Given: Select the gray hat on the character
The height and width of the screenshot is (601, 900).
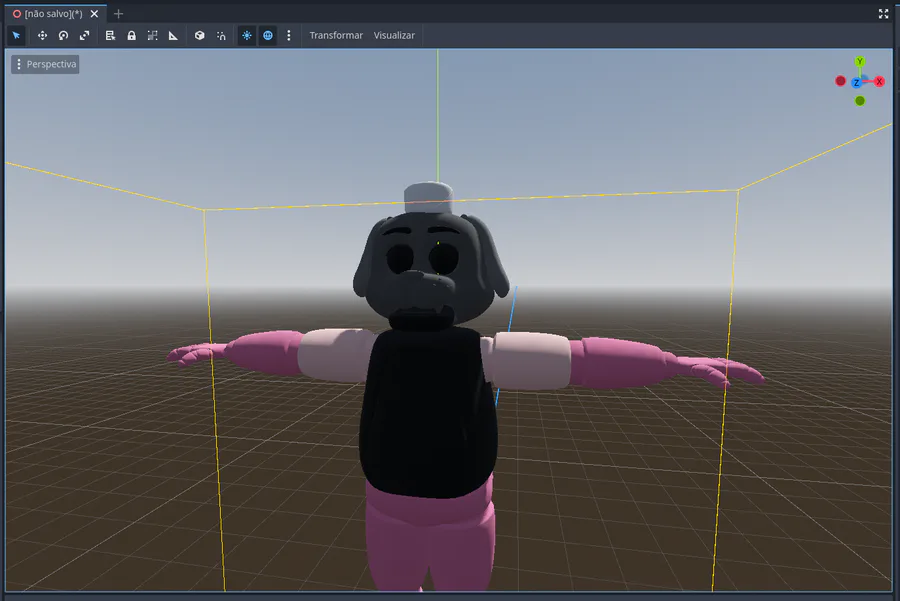Looking at the screenshot, I should click(428, 198).
